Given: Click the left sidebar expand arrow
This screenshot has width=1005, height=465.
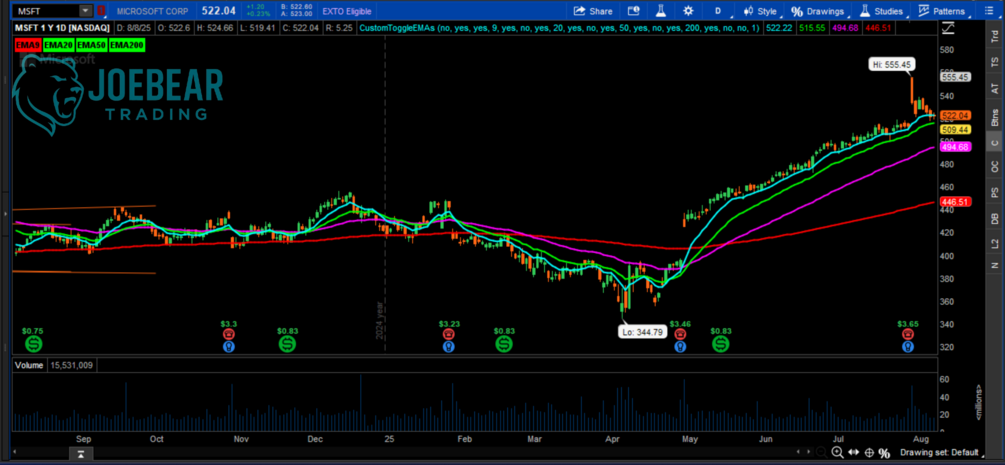Looking at the screenshot, I should (6, 214).
